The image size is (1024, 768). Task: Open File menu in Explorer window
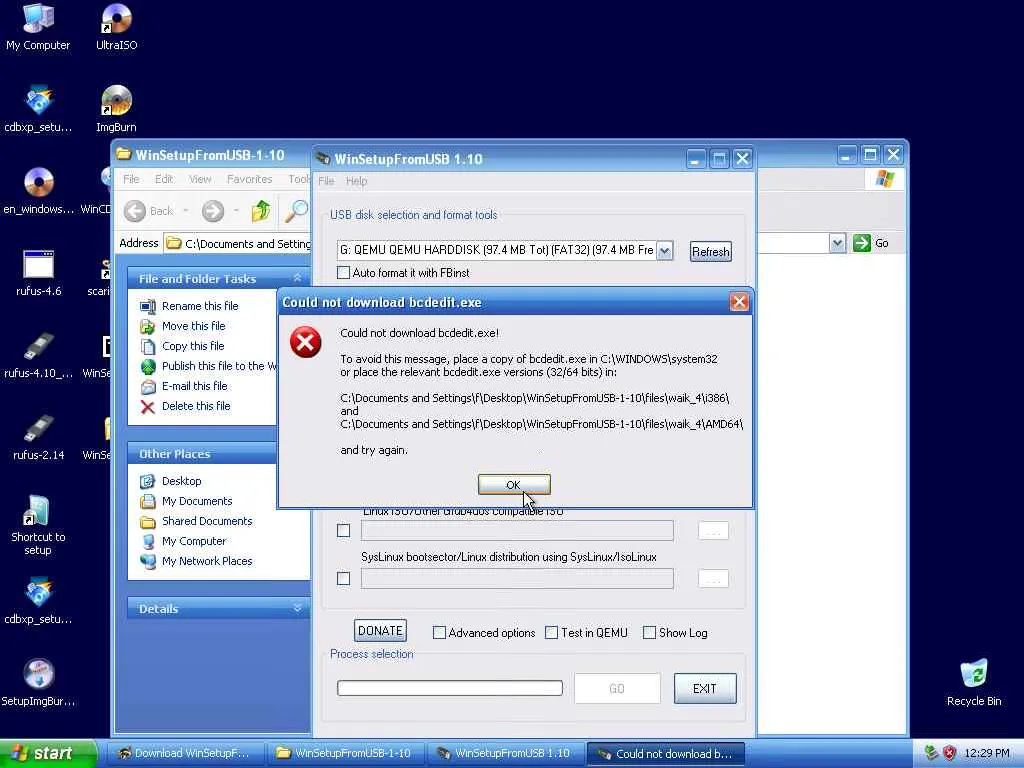(131, 179)
